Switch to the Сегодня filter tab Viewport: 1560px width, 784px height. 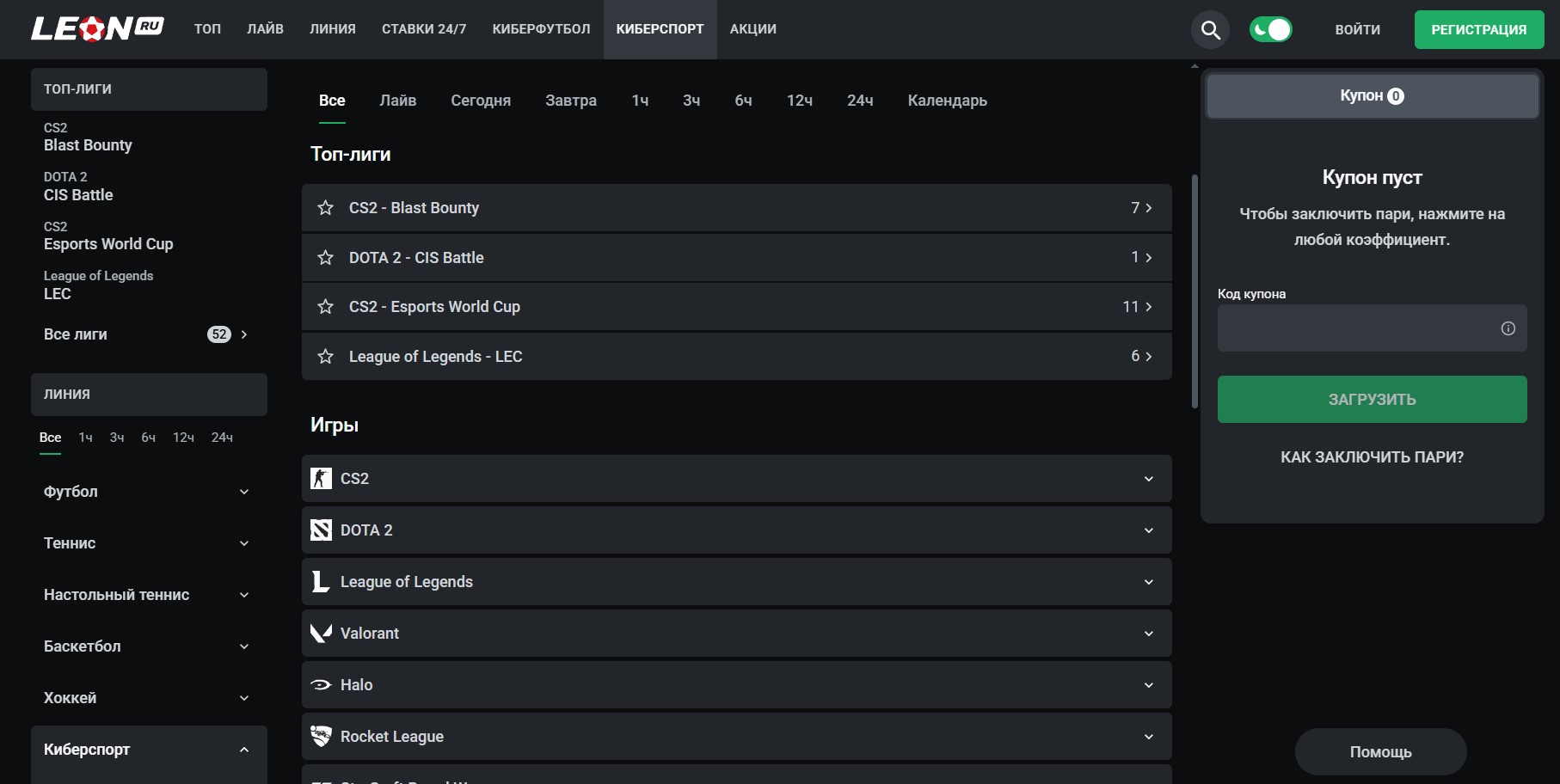(481, 101)
